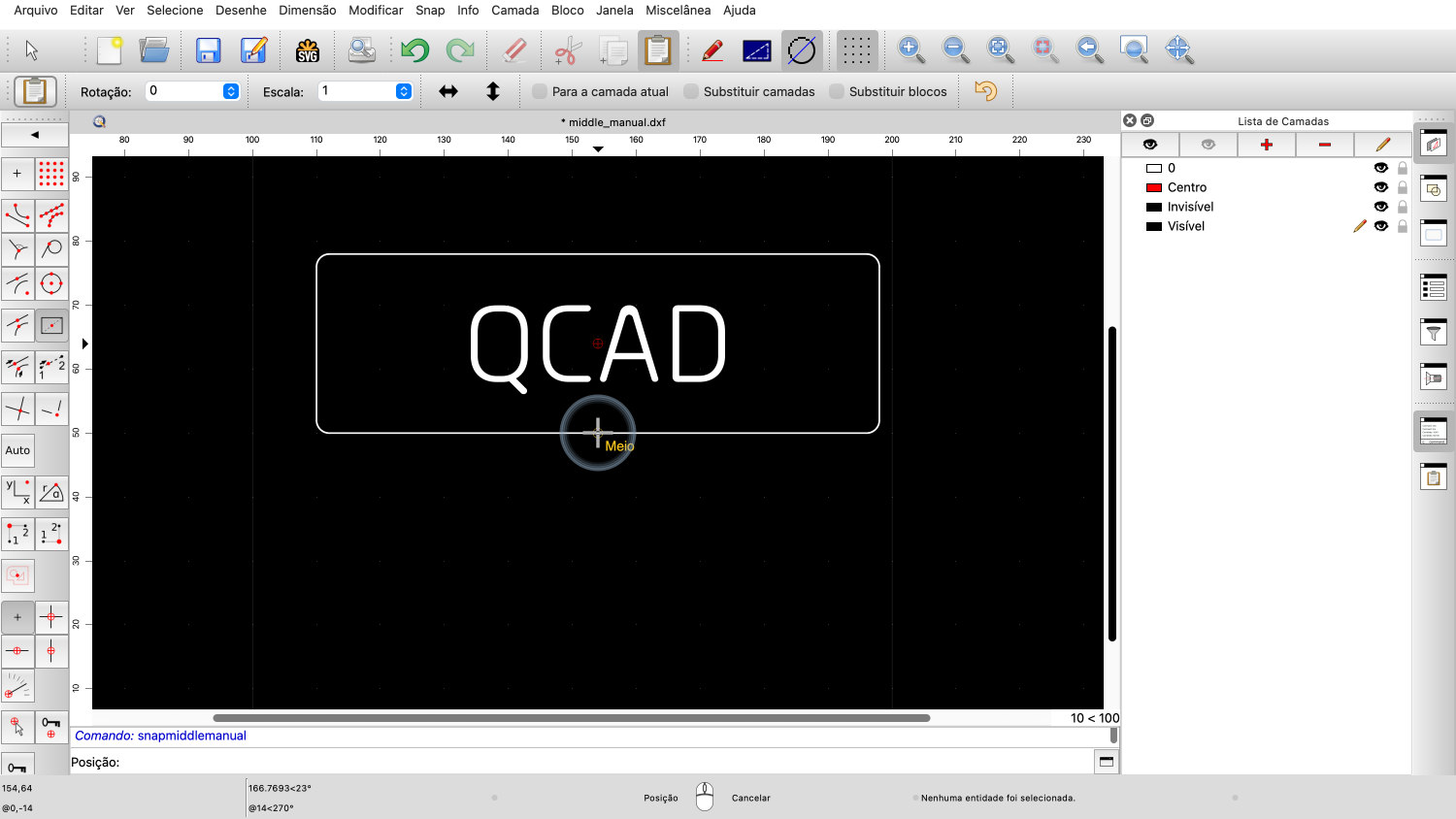Screen dimensions: 1456x819
Task: Edit layer attributes pencil button
Action: 1383,145
